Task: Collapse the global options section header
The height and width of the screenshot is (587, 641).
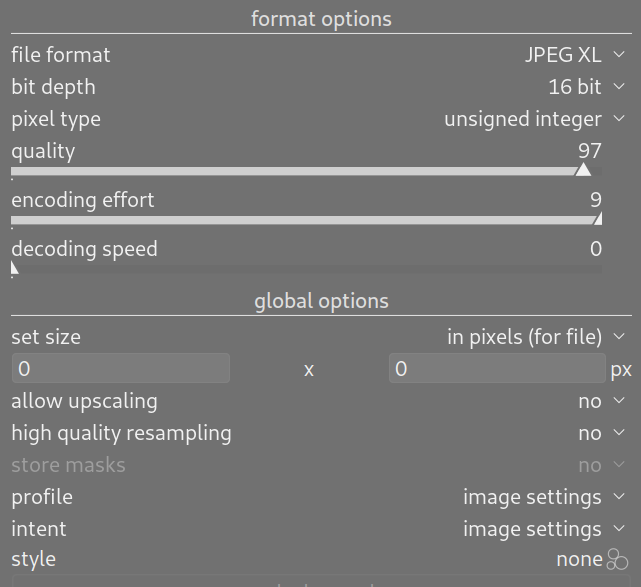Action: pos(321,301)
